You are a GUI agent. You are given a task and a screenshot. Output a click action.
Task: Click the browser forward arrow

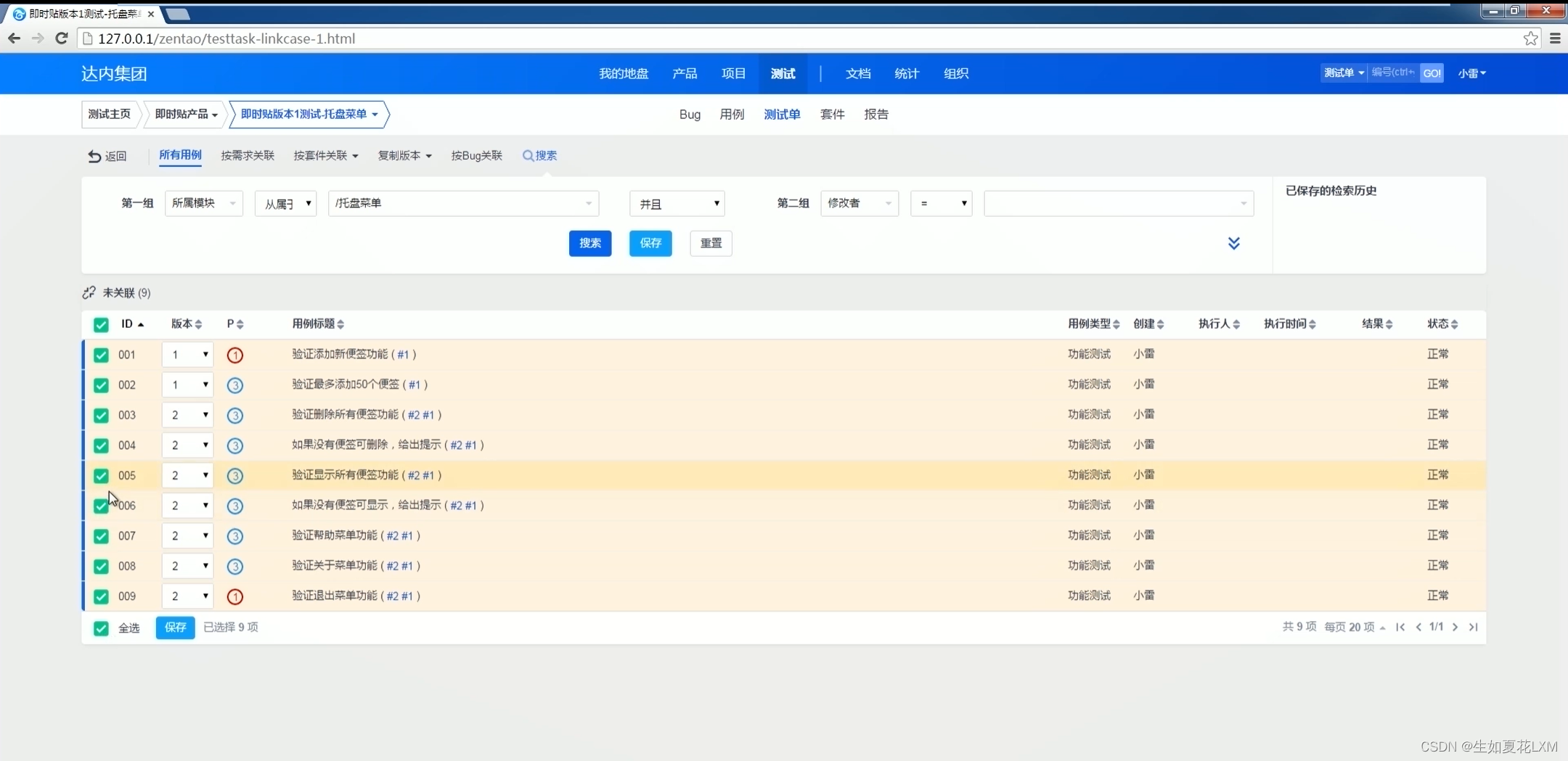pyautogui.click(x=38, y=38)
